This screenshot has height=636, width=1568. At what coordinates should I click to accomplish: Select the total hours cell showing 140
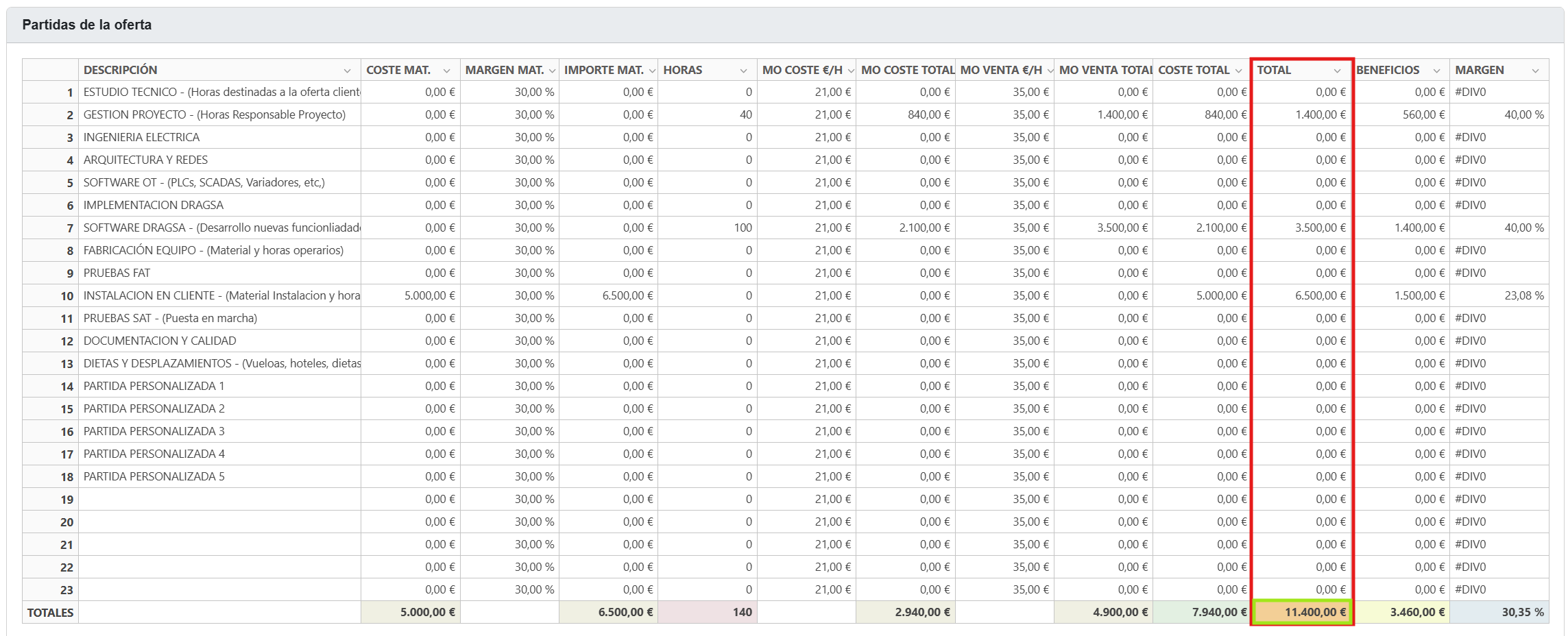pyautogui.click(x=708, y=612)
